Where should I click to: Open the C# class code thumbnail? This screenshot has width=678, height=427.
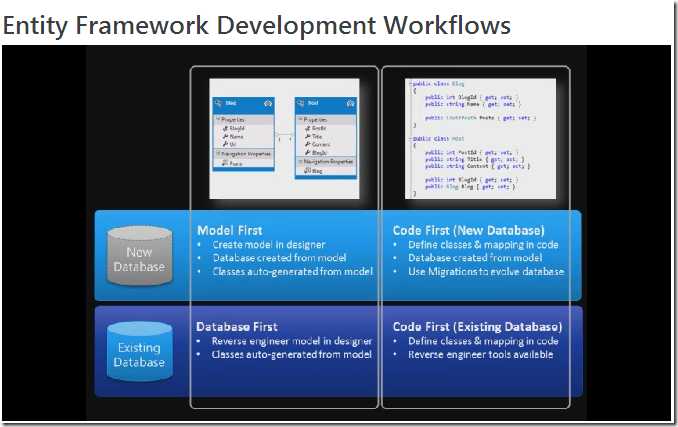click(x=480, y=139)
